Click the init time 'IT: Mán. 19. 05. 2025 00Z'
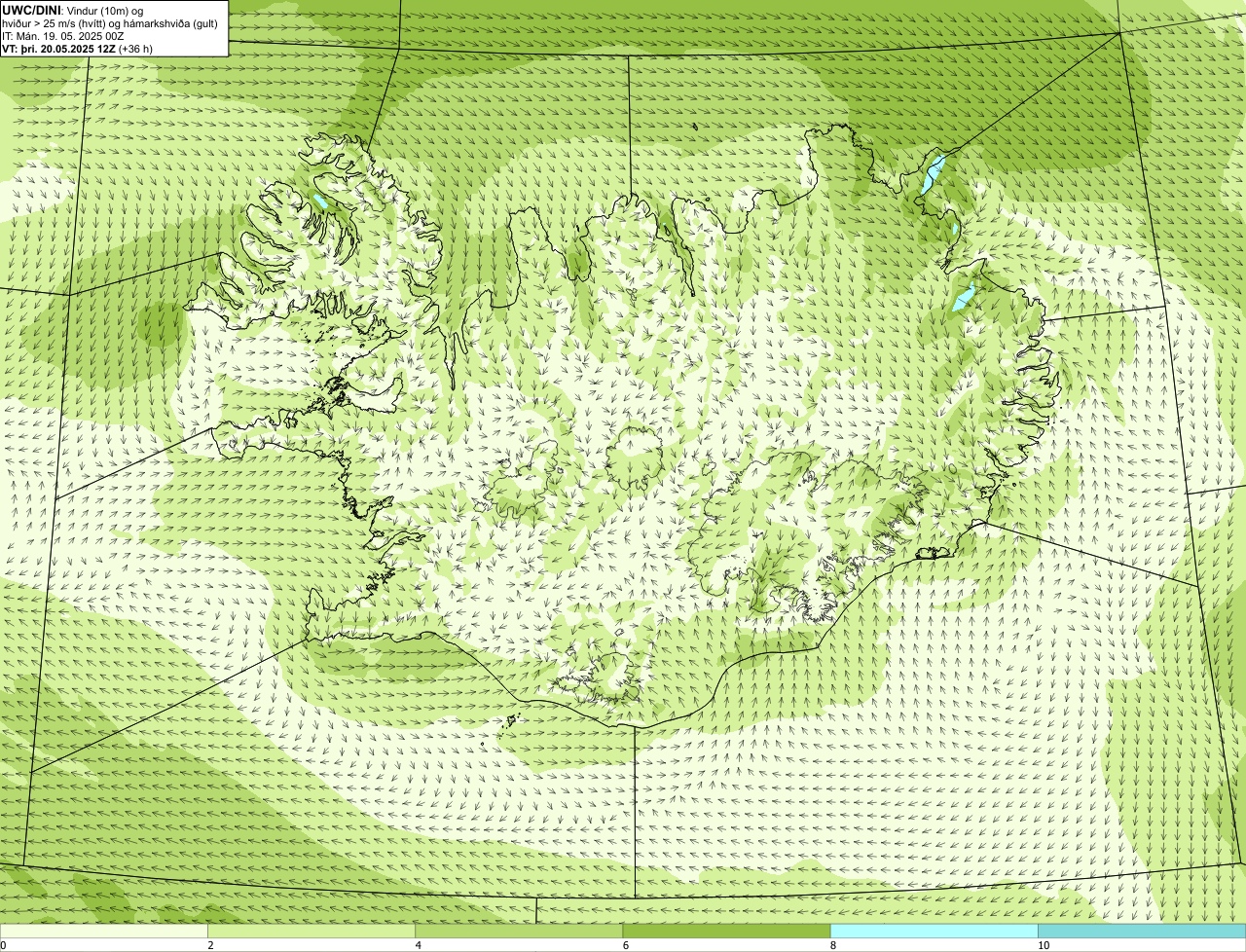This screenshot has height=952, width=1246. tap(63, 35)
